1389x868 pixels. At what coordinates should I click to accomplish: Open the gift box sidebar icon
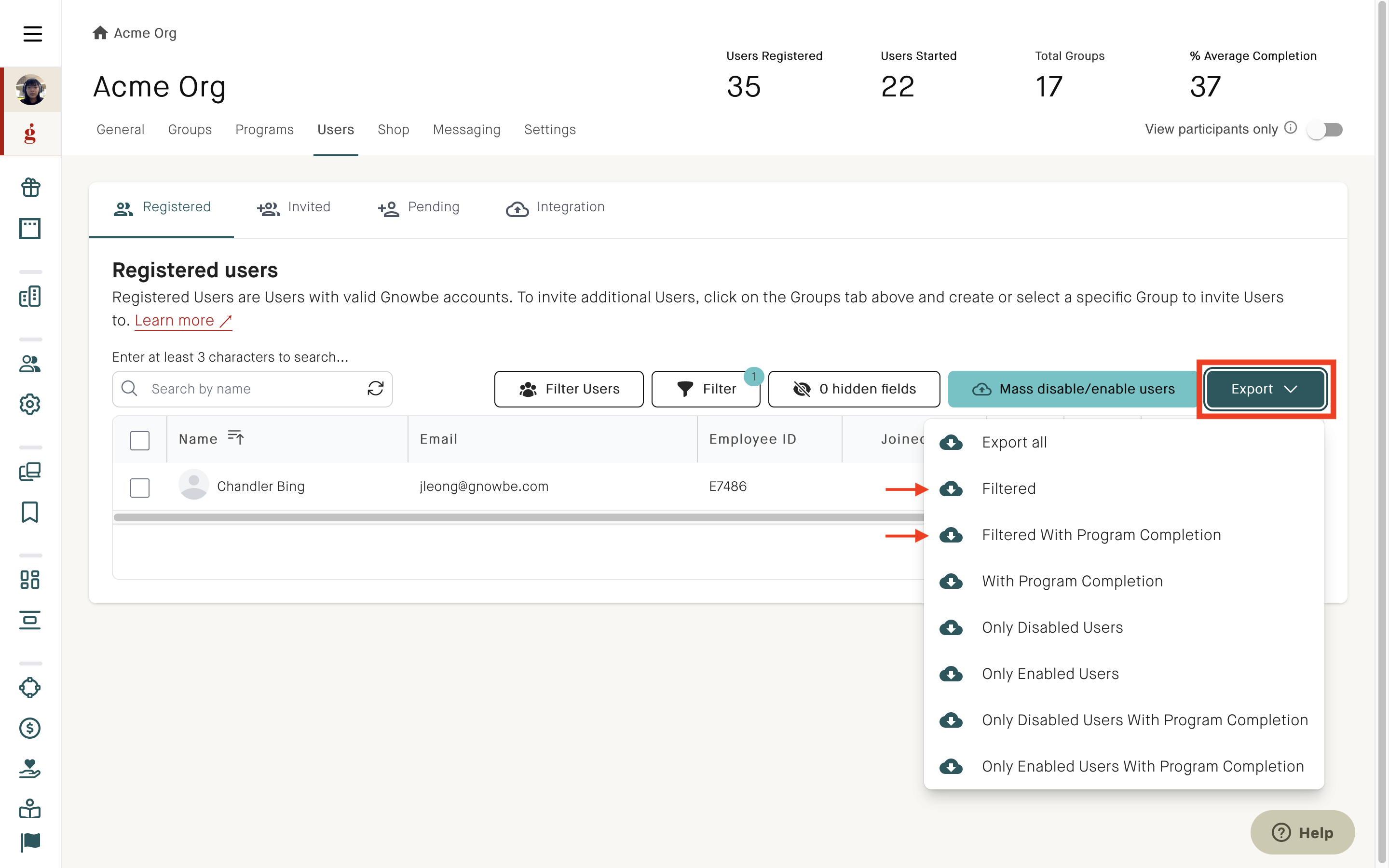[x=30, y=187]
